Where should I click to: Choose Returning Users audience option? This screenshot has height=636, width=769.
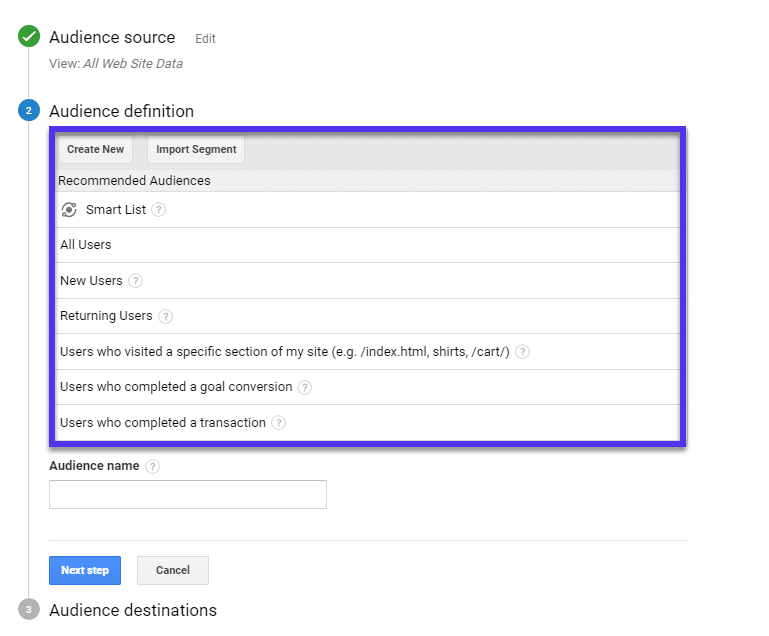pos(106,316)
